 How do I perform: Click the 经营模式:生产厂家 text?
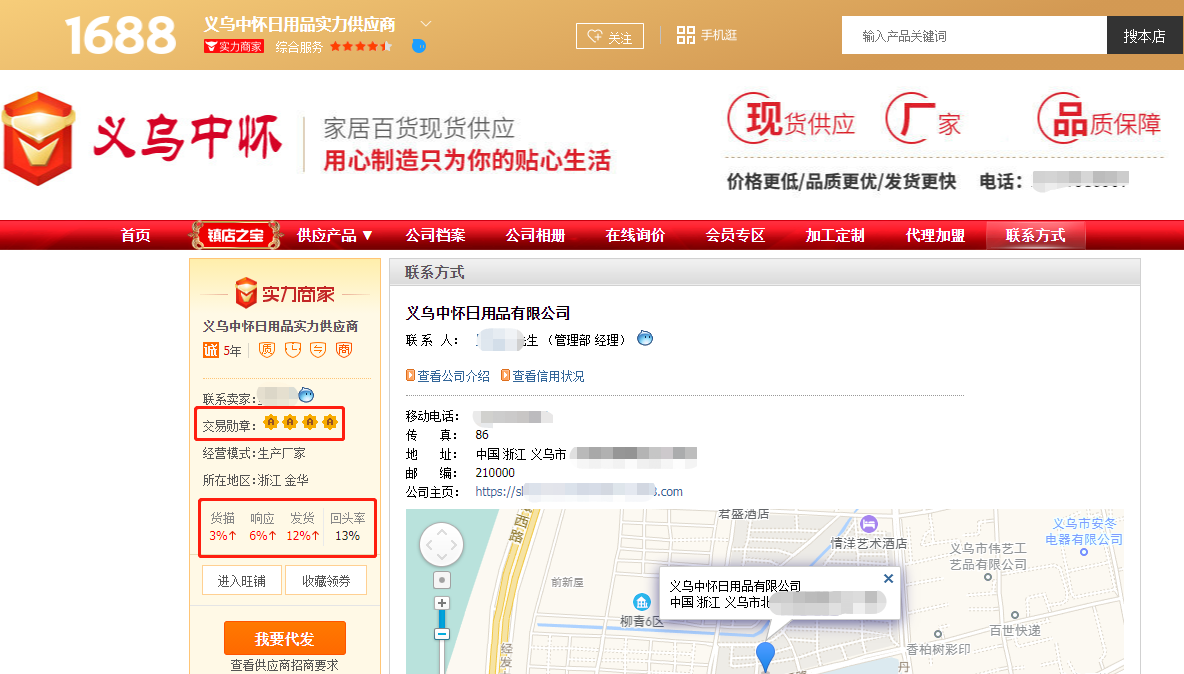pyautogui.click(x=254, y=454)
